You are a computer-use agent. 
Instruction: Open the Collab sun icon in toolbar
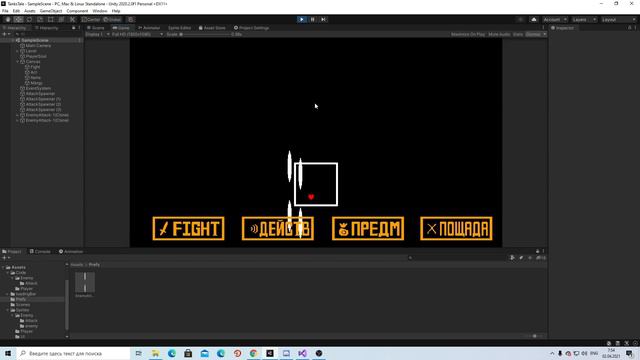tap(520, 20)
